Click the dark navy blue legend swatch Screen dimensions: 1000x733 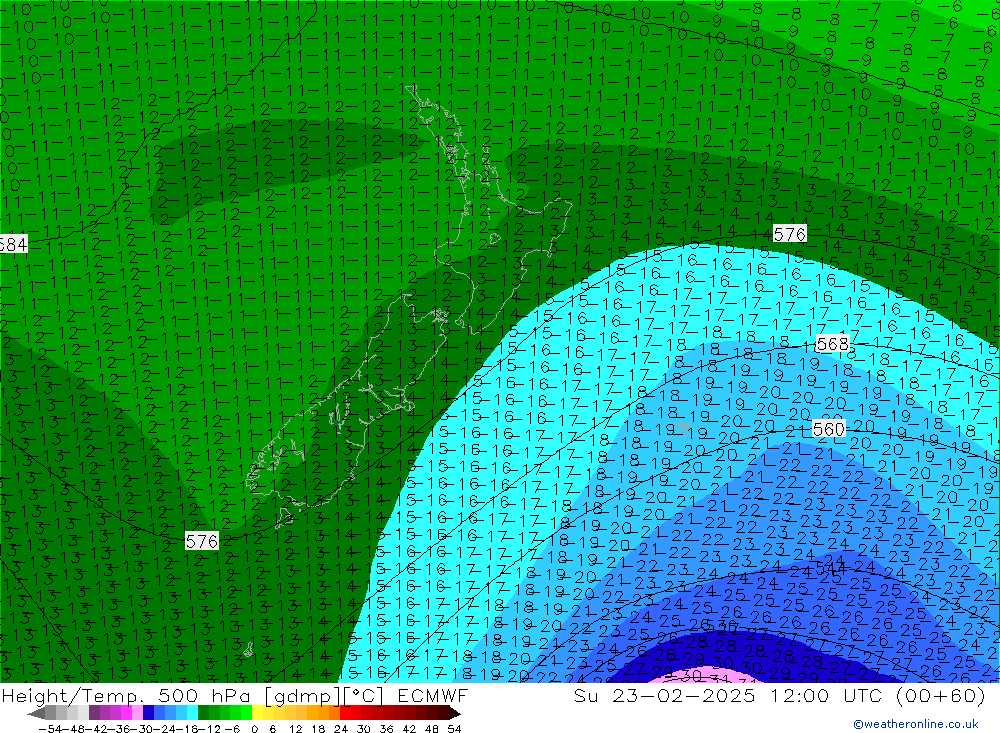click(149, 713)
